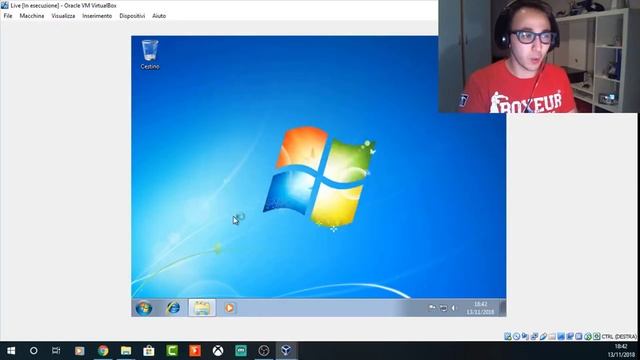
Task: Open Cortana search circle on host taskbar
Action: (33, 351)
